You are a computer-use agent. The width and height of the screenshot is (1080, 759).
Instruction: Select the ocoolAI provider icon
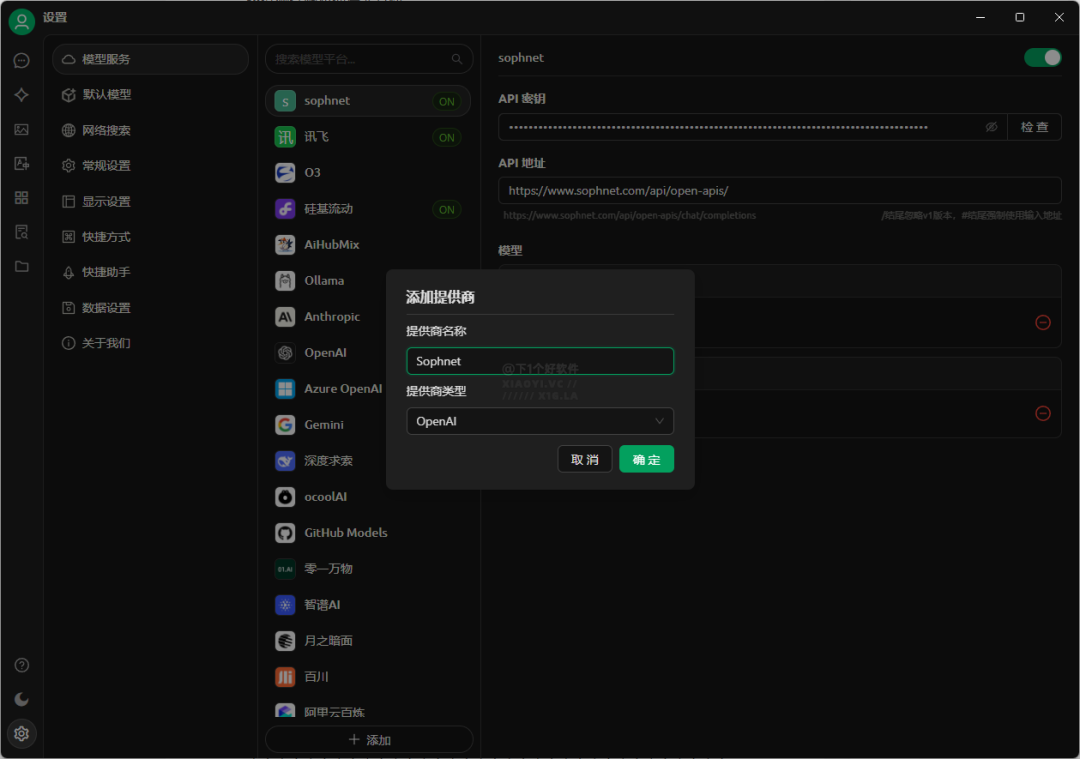click(x=285, y=497)
